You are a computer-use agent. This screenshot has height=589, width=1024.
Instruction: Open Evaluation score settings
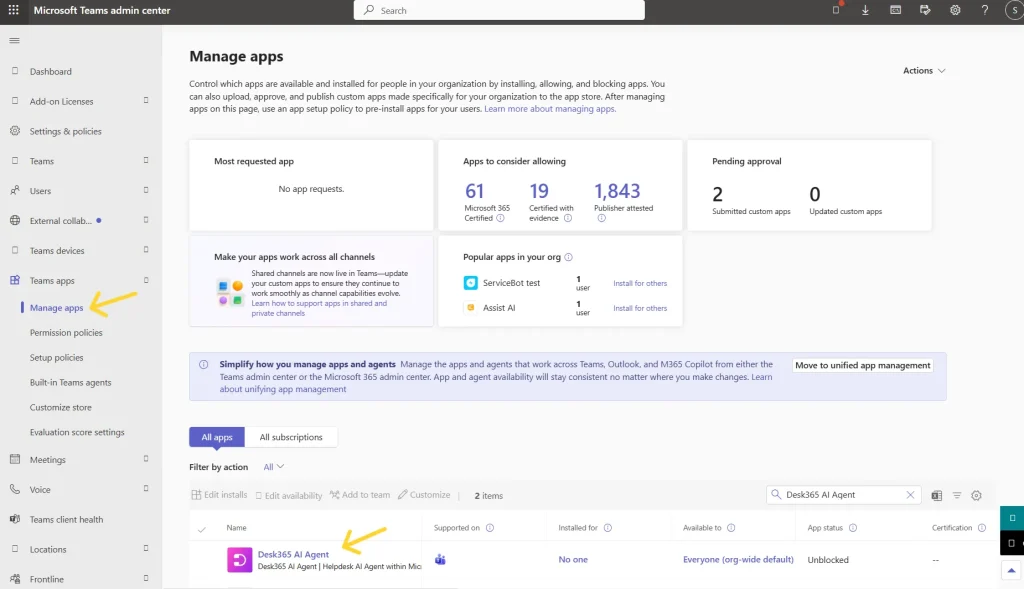coord(77,432)
